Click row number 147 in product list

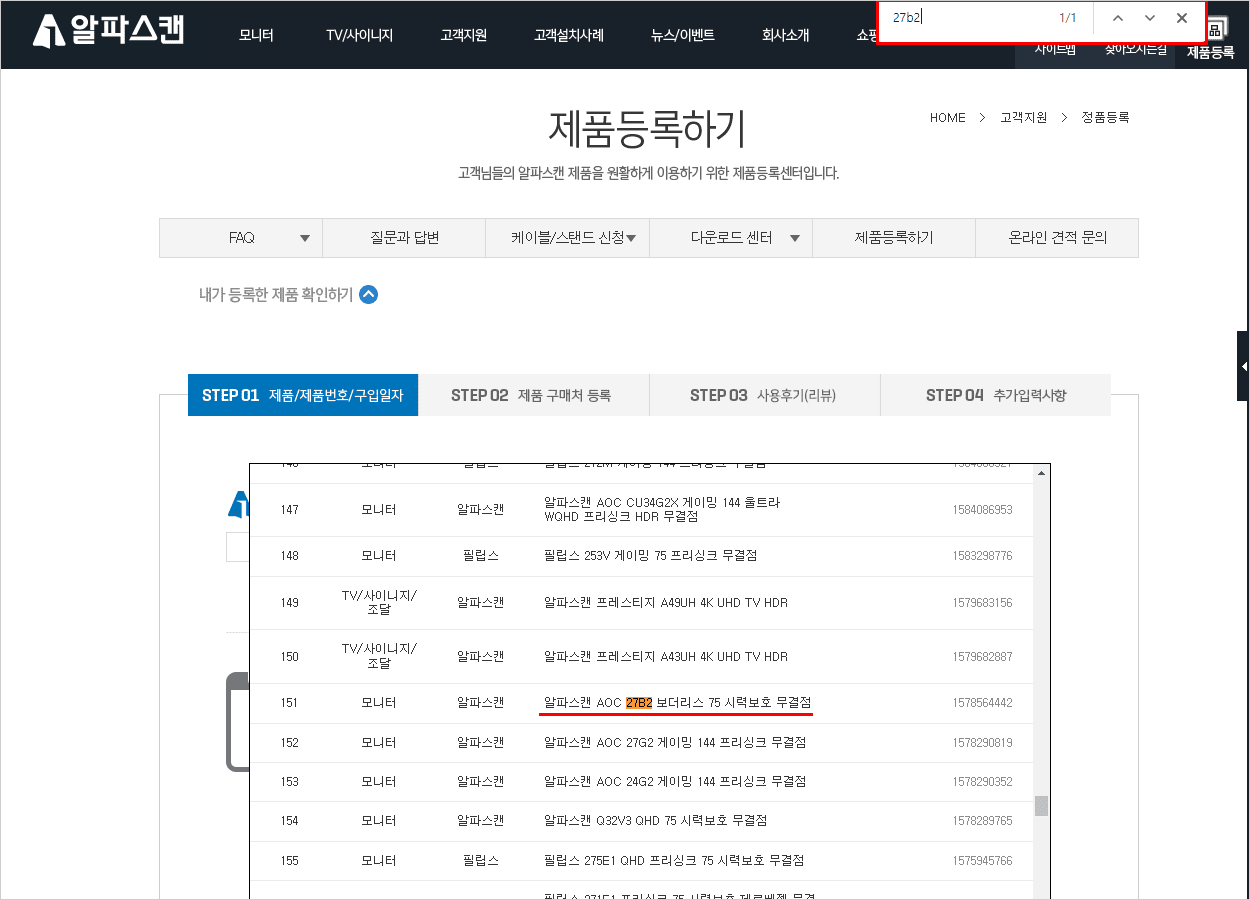pyautogui.click(x=290, y=509)
